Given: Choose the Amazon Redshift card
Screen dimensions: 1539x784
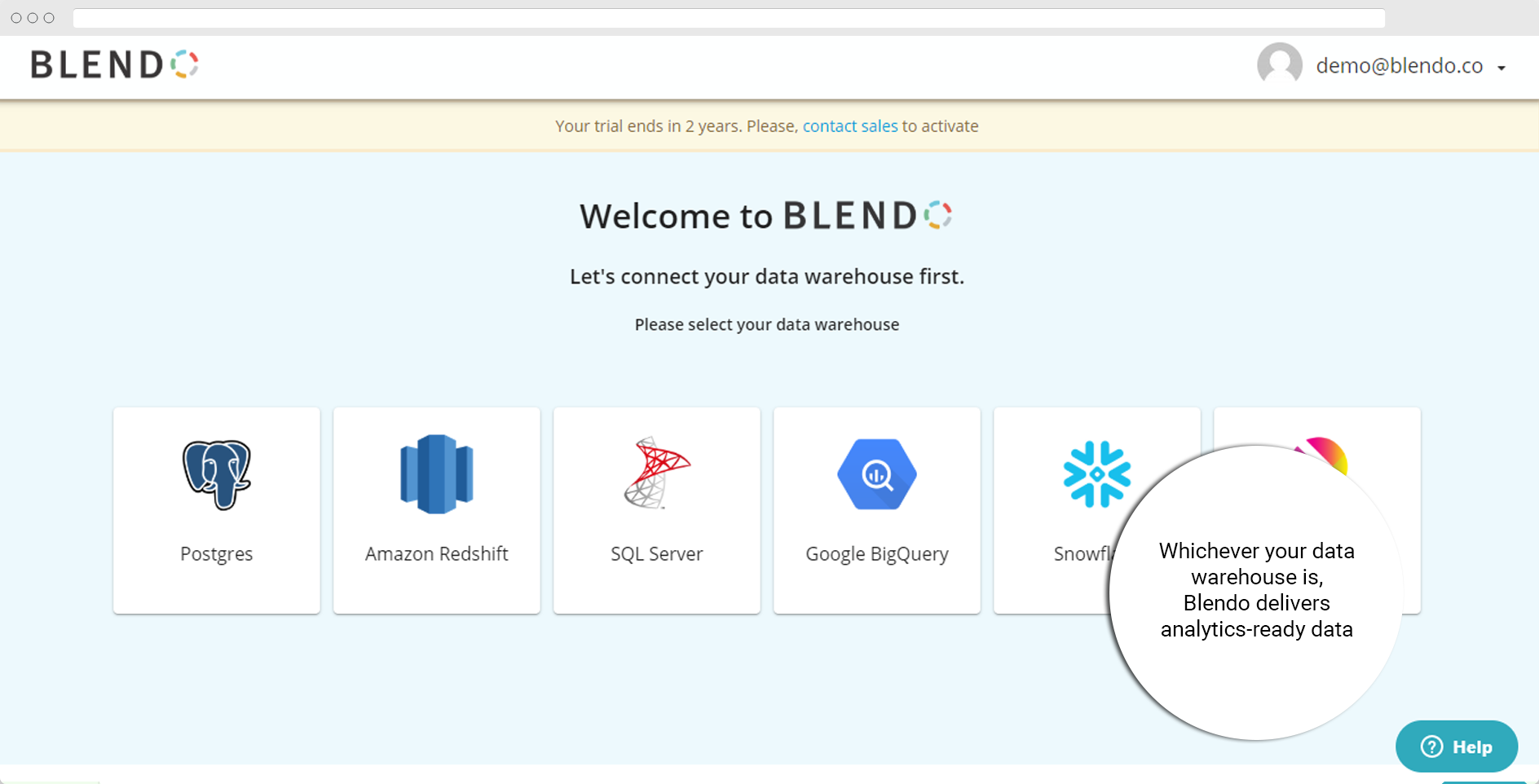Looking at the screenshot, I should (436, 509).
